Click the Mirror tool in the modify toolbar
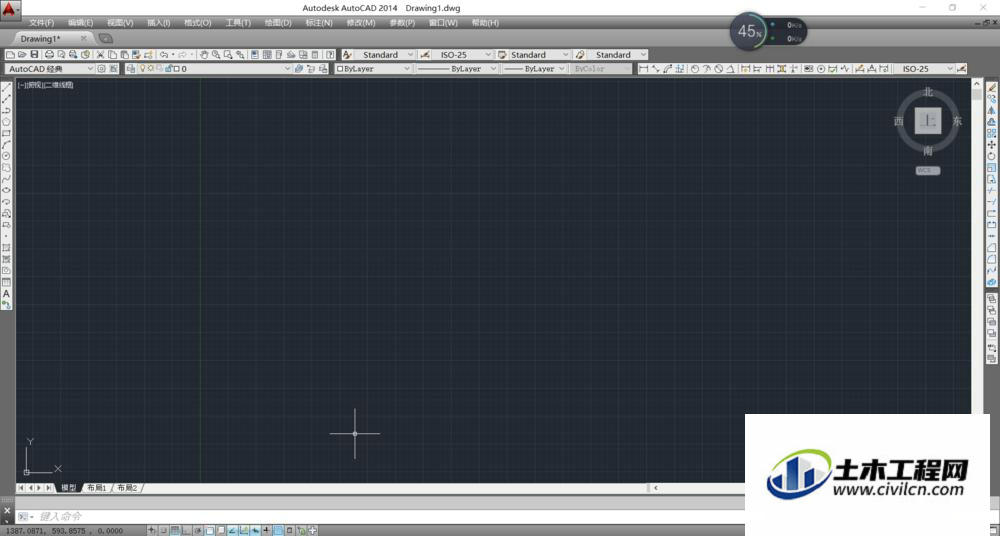Viewport: 1000px width, 536px height. 992,110
